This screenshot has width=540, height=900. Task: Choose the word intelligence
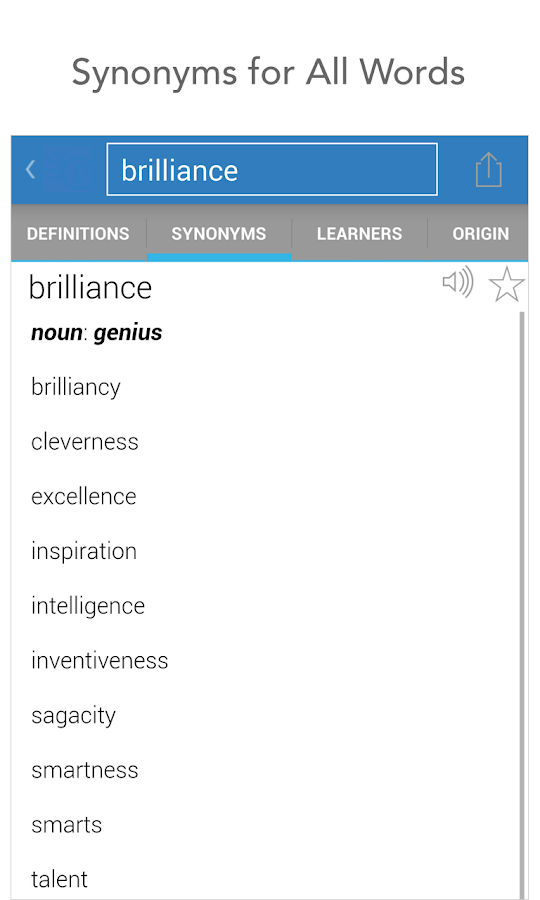tap(88, 606)
